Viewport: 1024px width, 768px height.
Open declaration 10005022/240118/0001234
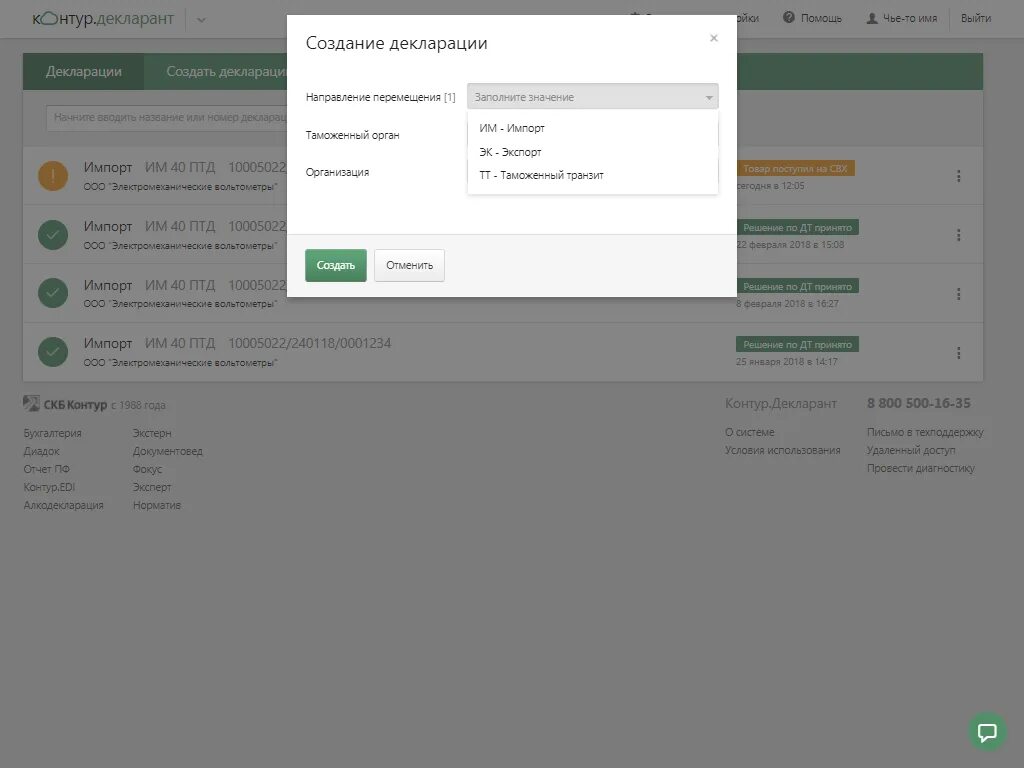coord(310,343)
